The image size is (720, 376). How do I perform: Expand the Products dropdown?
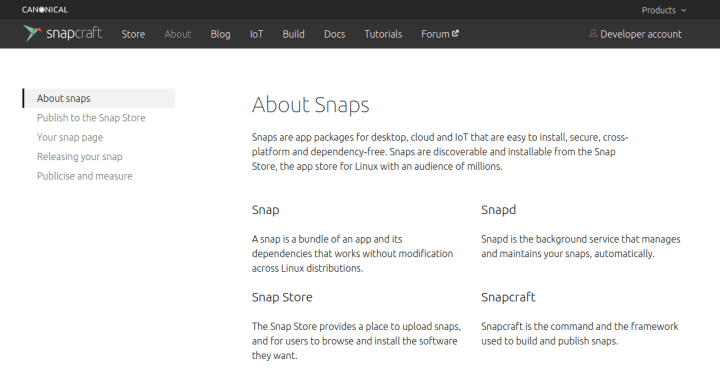[x=664, y=10]
